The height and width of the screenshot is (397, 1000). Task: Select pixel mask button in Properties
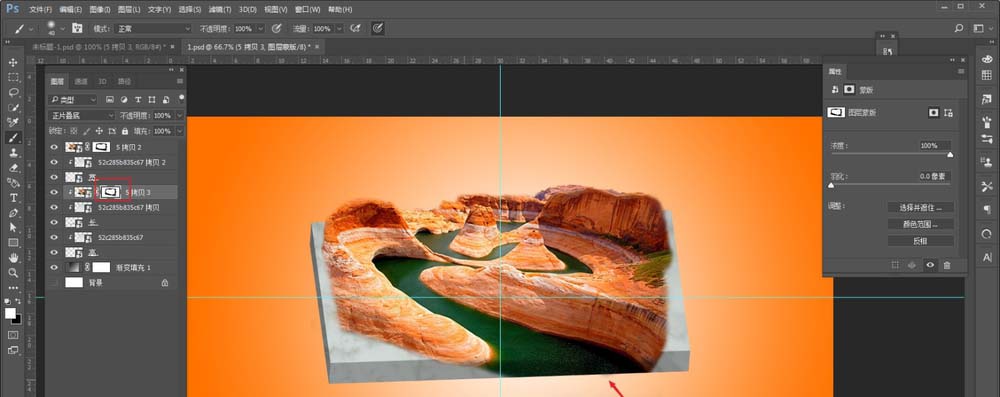click(933, 112)
